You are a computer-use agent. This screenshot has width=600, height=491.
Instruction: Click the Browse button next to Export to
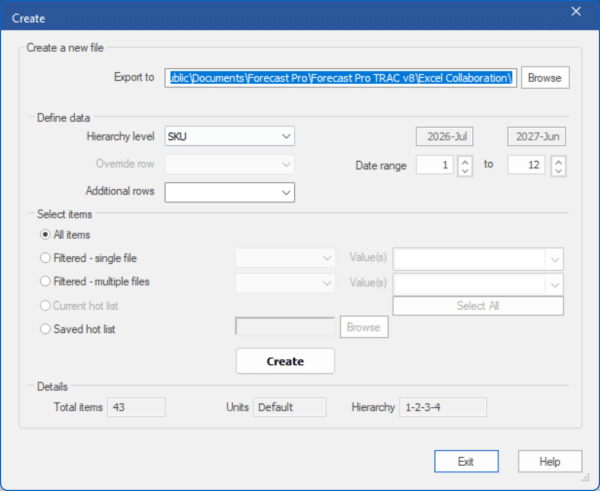pos(545,78)
